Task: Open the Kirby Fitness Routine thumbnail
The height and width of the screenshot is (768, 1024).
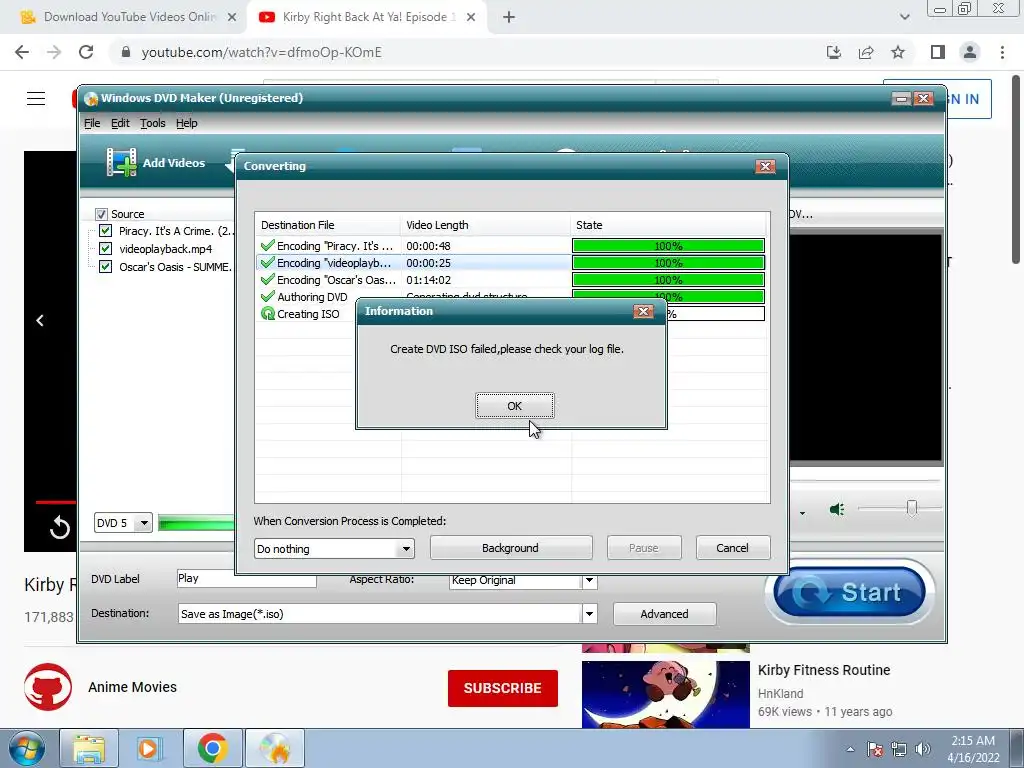Action: [x=665, y=694]
